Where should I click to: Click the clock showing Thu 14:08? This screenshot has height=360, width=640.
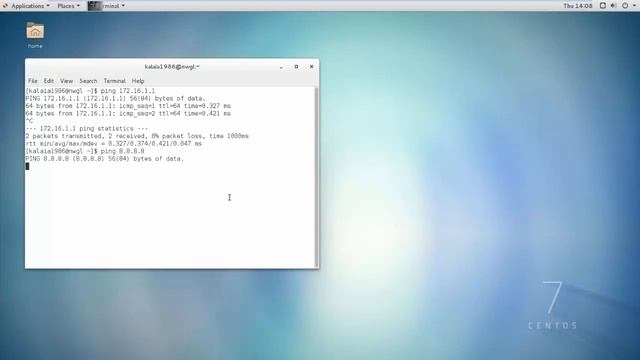coord(578,6)
